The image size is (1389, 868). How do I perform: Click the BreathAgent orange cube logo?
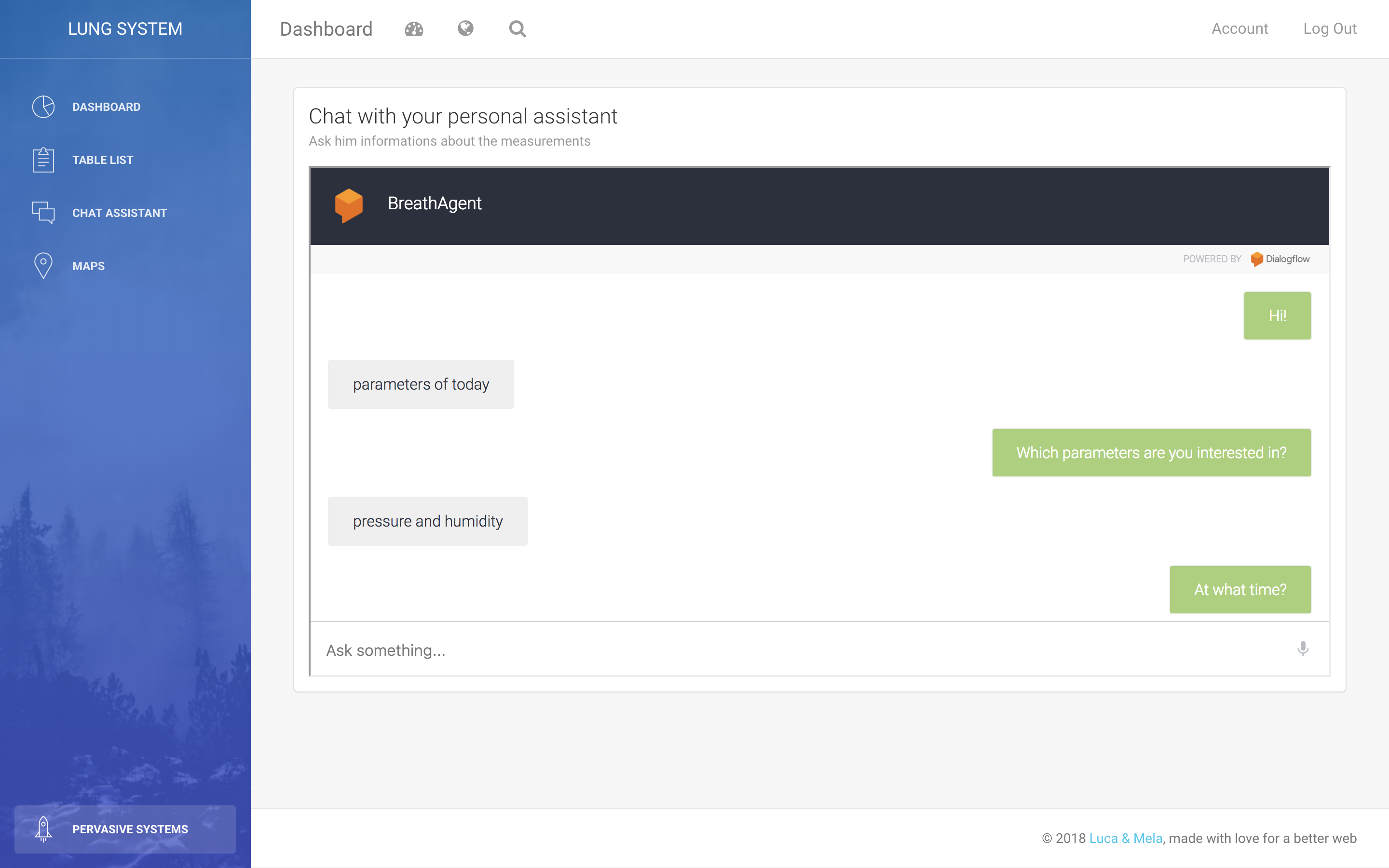[350, 205]
